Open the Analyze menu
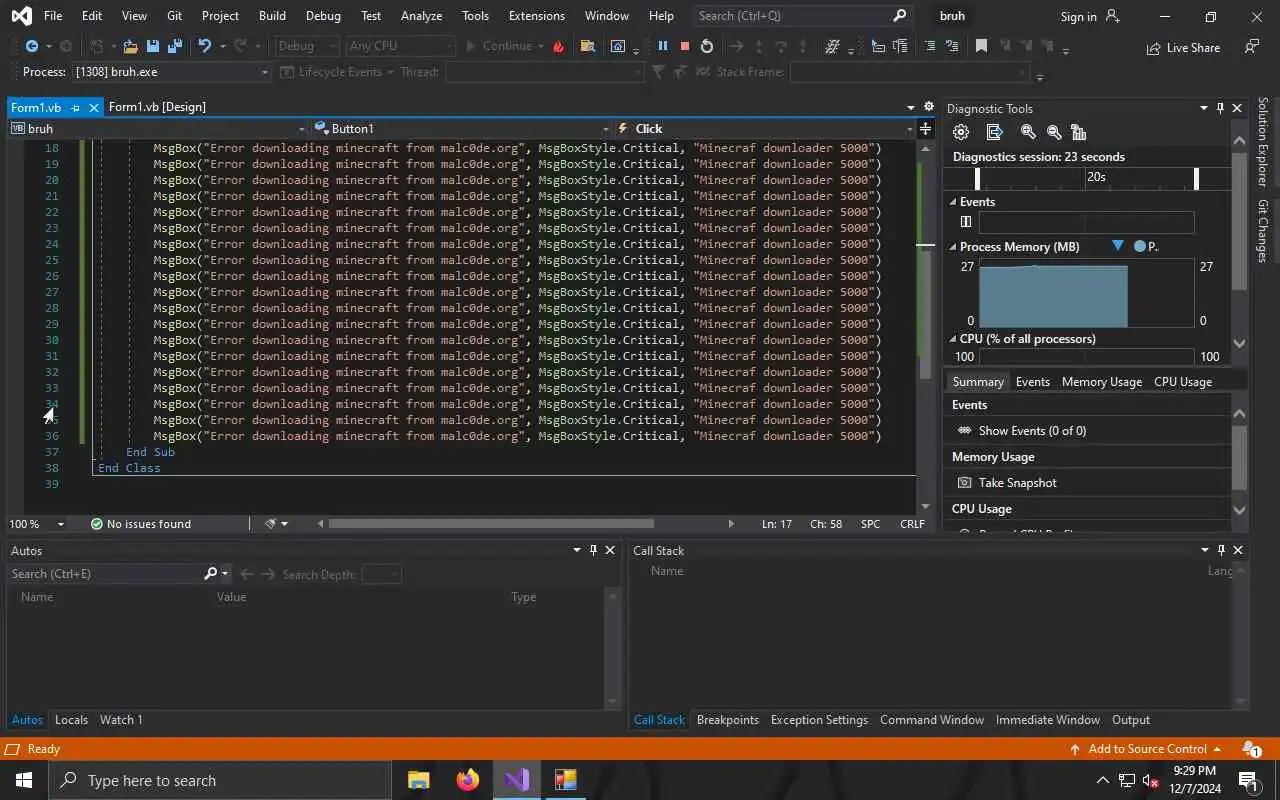 click(421, 16)
